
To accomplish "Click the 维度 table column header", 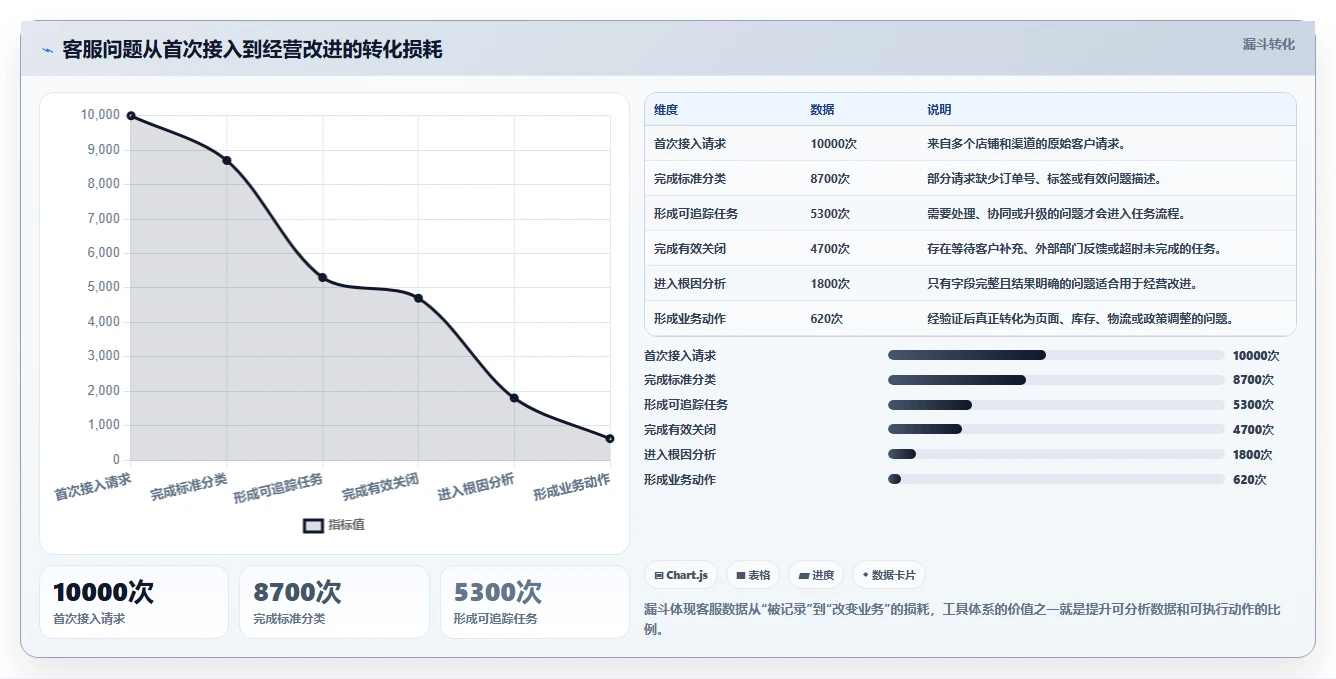I will pos(666,110).
